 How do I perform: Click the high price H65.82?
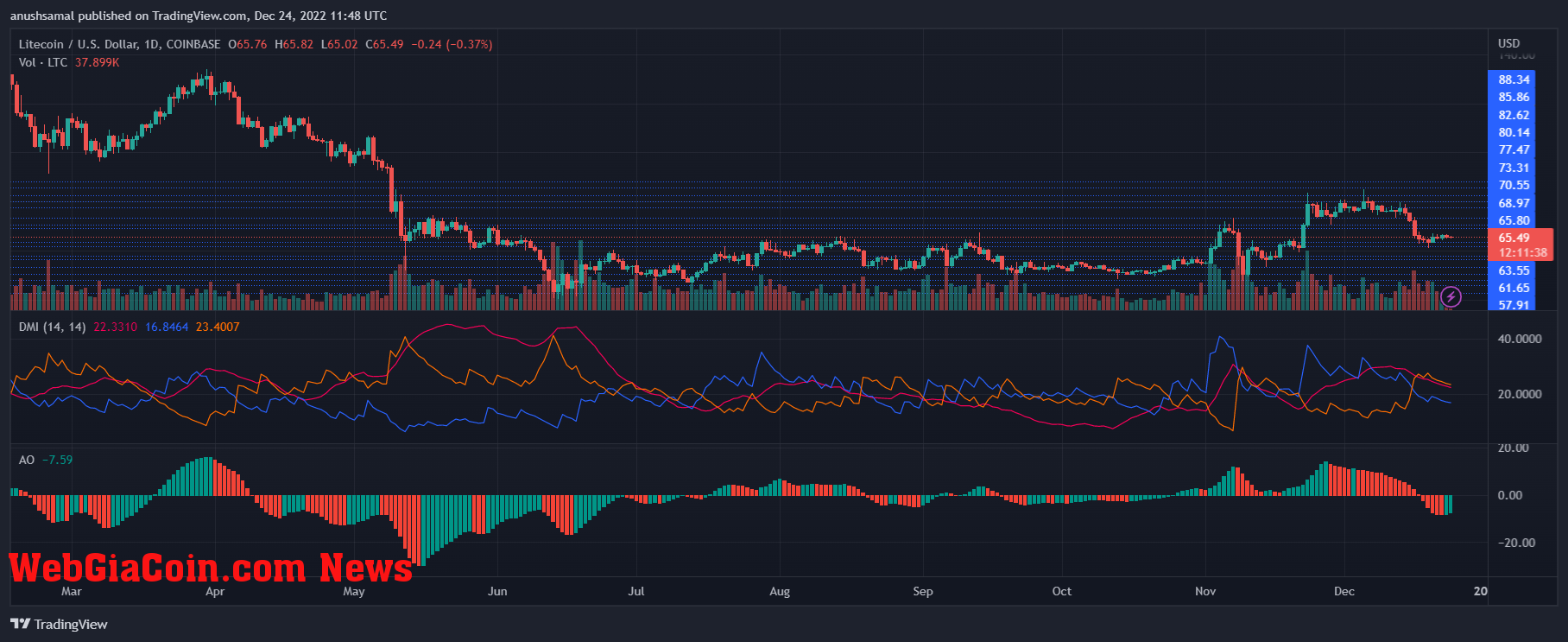[294, 44]
